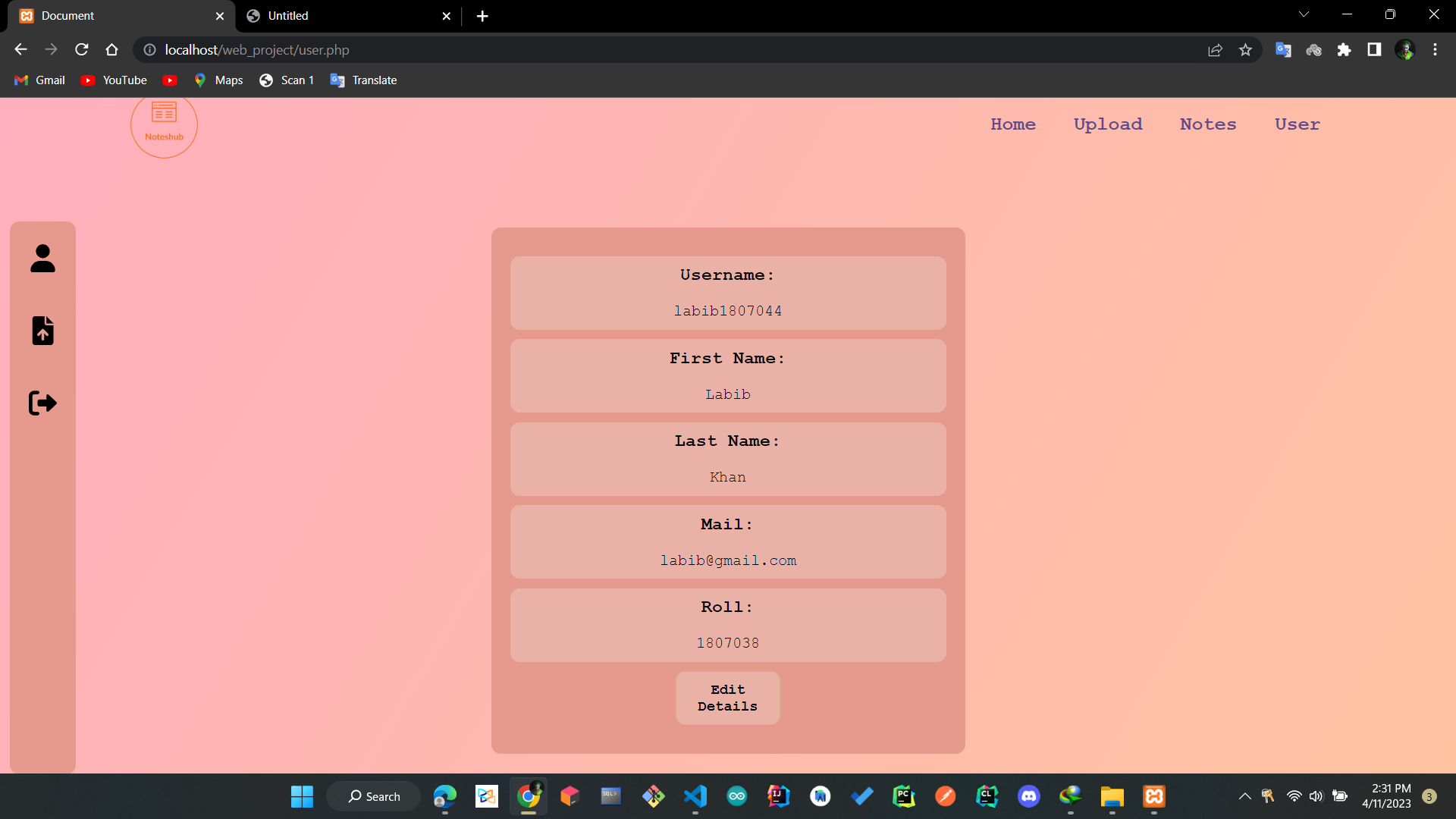Toggle the browser side panel
This screenshot has height=819, width=1456.
tap(1374, 49)
